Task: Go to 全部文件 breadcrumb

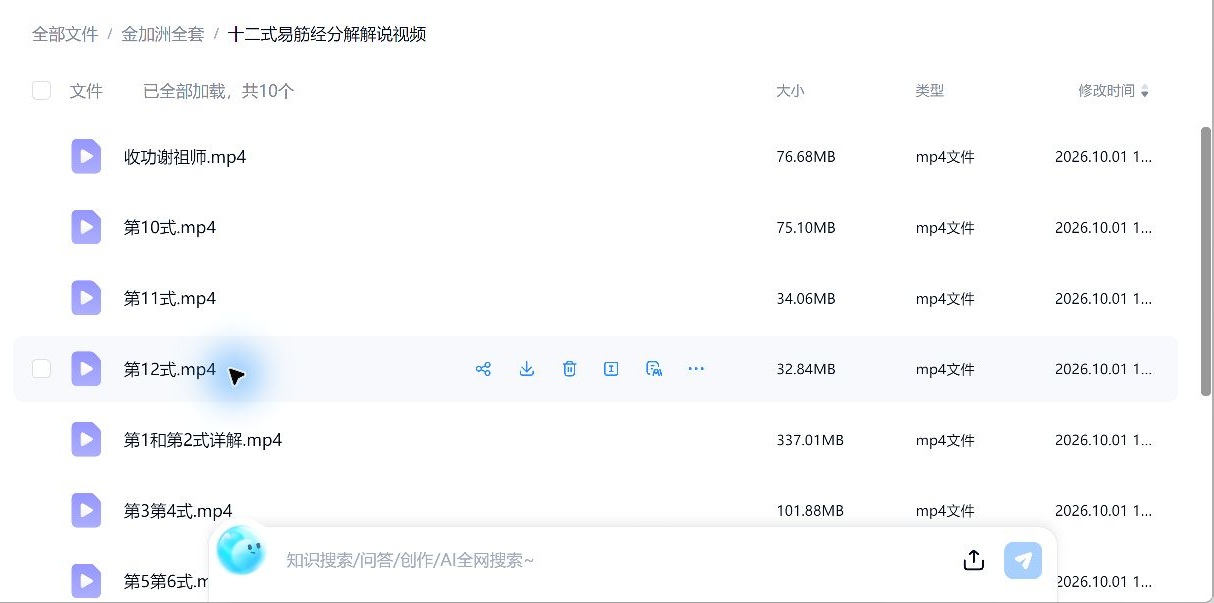Action: [x=65, y=34]
